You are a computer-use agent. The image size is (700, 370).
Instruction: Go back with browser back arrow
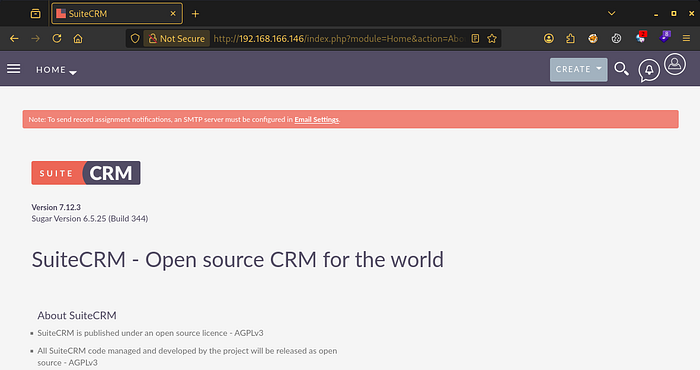point(14,39)
